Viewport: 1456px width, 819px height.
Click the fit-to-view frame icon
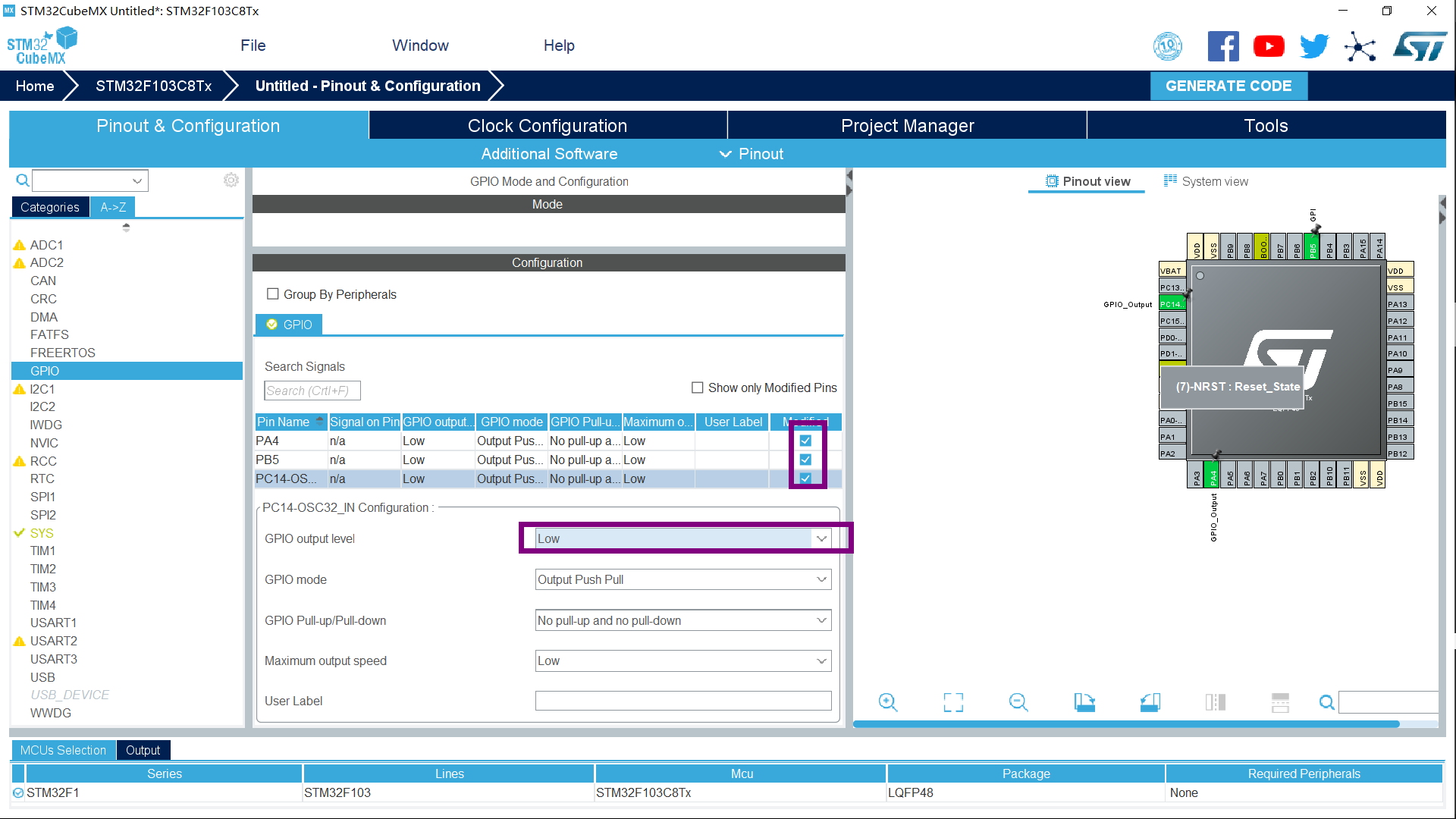click(x=953, y=702)
